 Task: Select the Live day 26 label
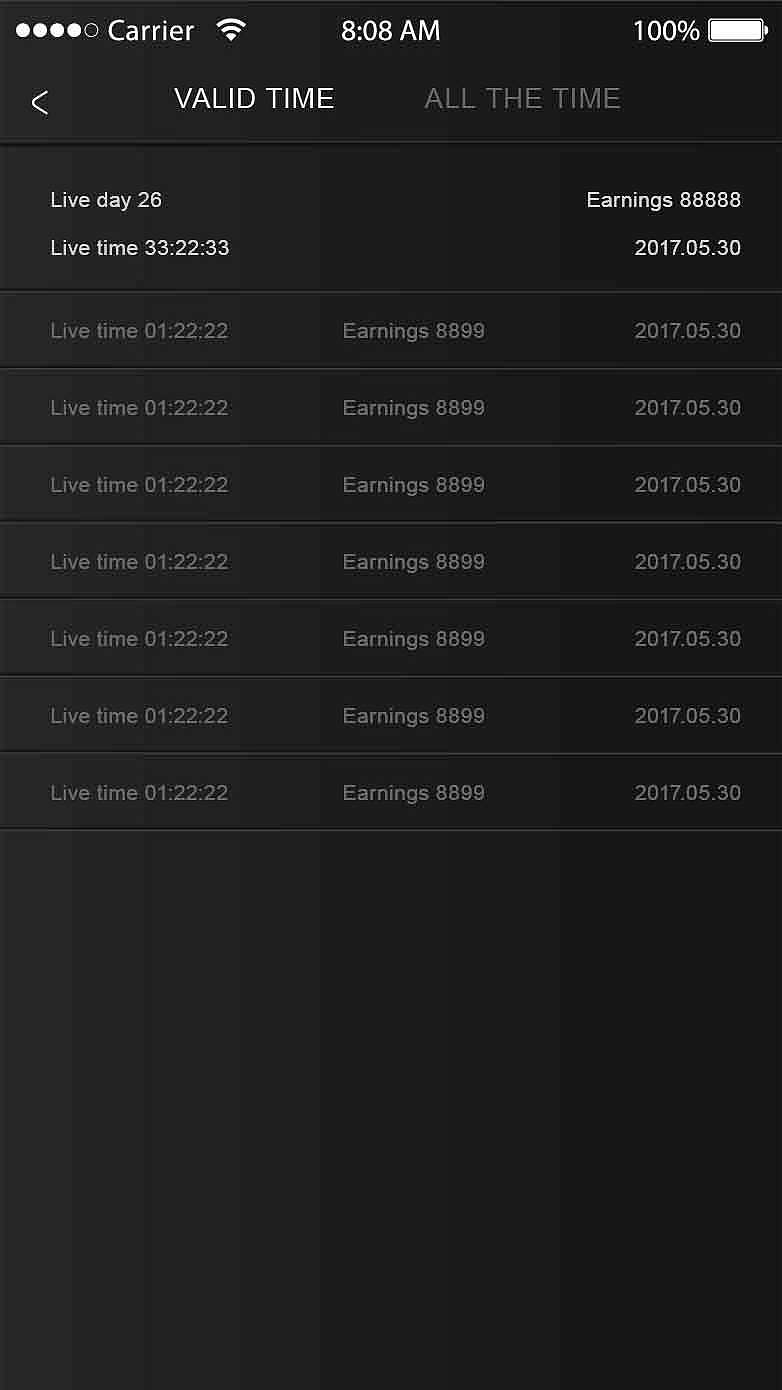click(106, 200)
